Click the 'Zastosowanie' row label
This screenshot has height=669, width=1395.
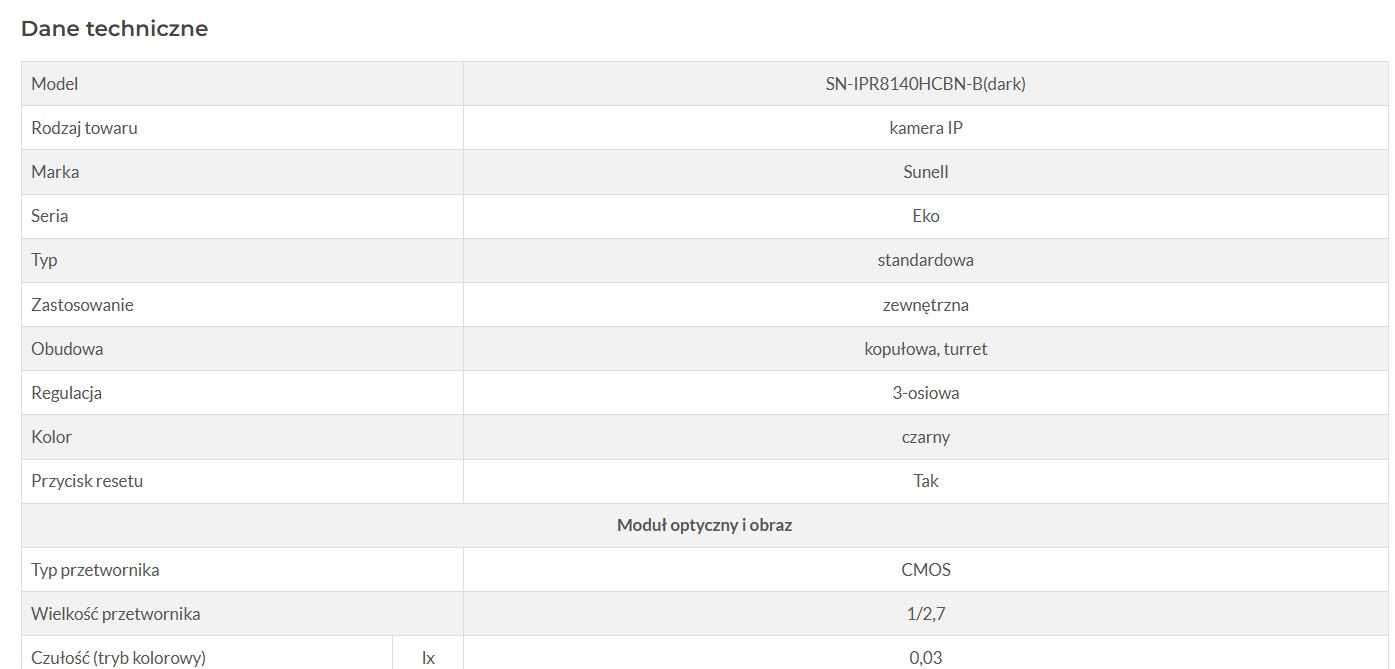[82, 305]
